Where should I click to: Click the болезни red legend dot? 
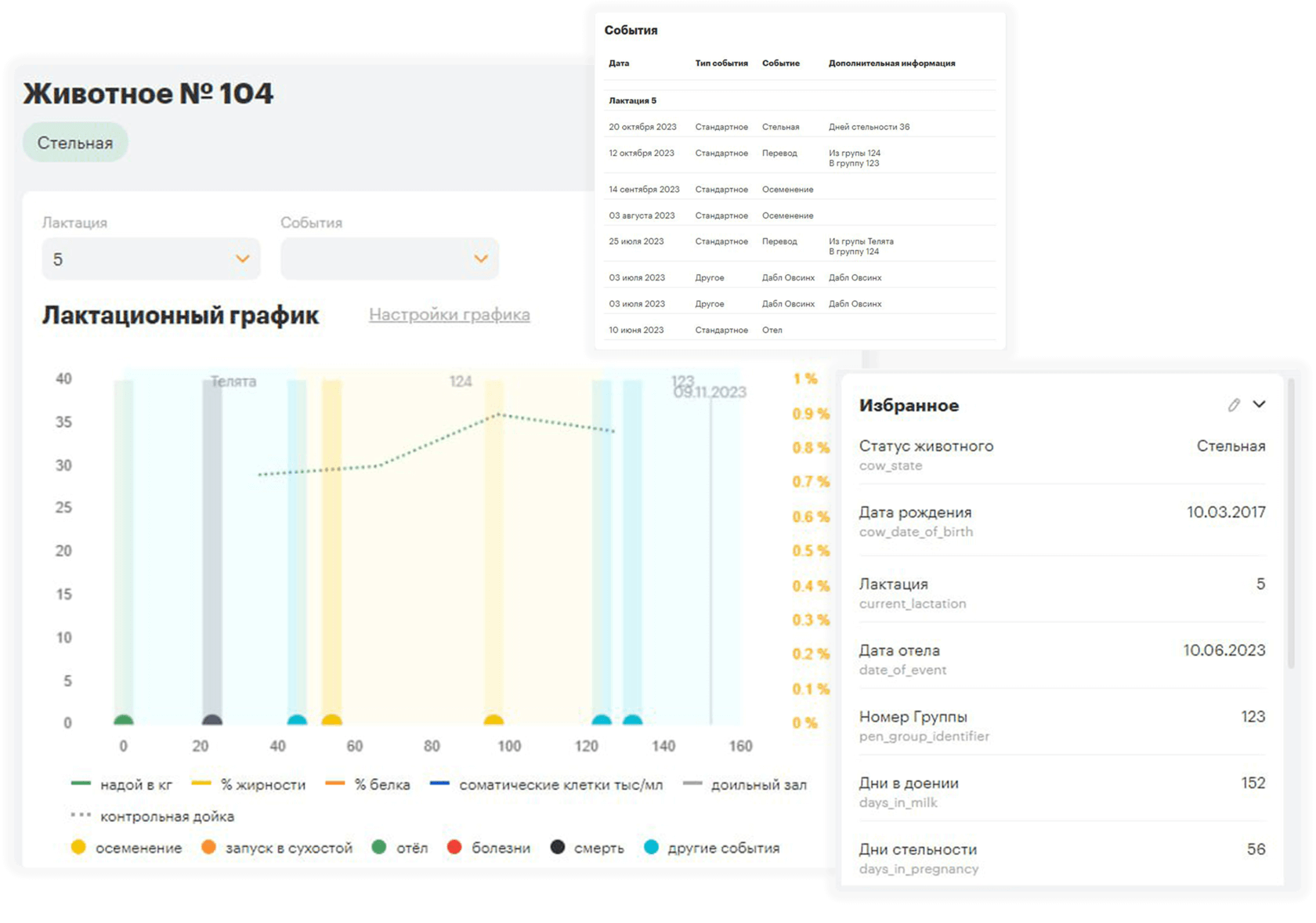tap(454, 847)
